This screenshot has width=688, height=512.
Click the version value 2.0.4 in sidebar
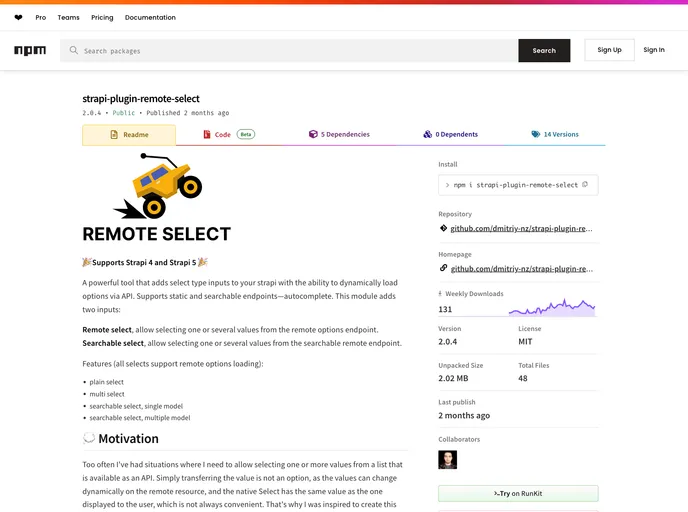[x=448, y=341]
